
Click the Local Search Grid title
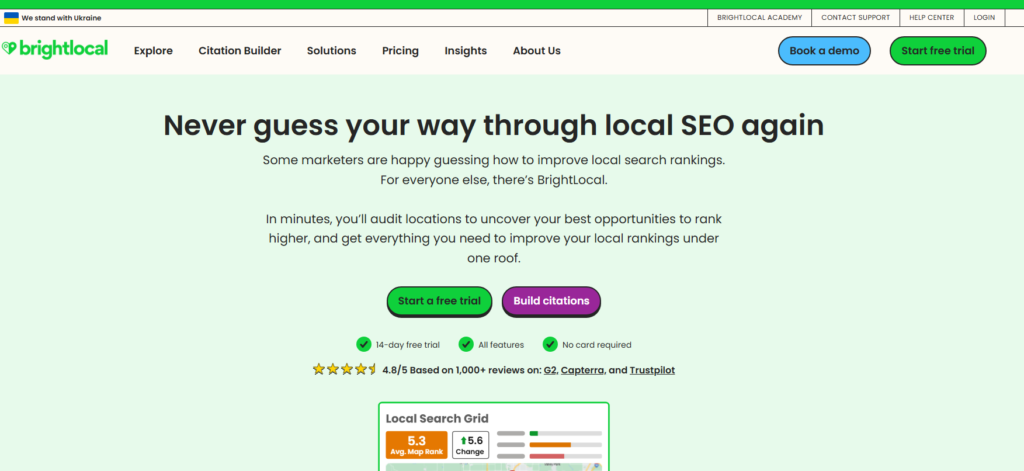(437, 419)
